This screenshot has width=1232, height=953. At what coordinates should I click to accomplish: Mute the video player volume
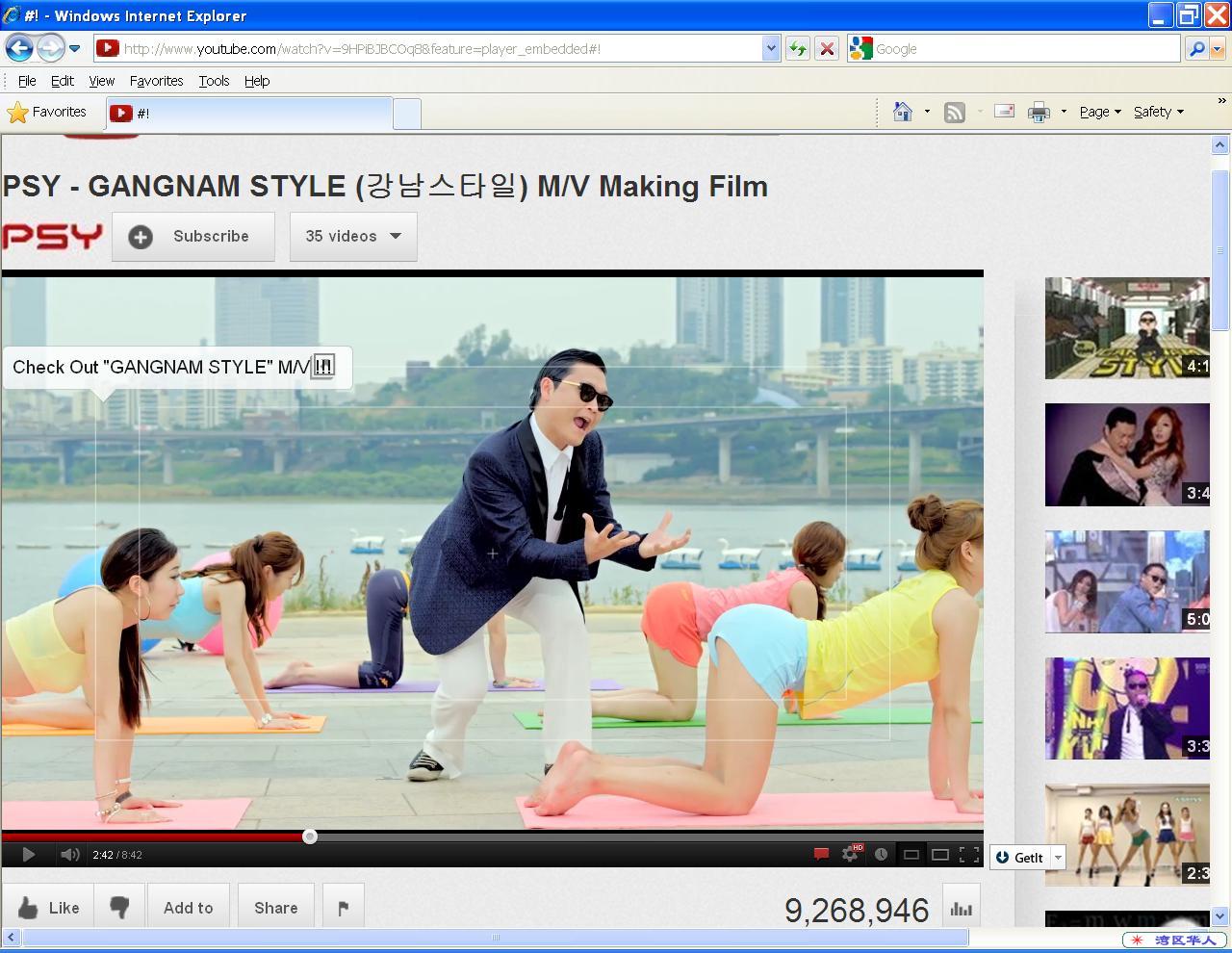point(69,854)
